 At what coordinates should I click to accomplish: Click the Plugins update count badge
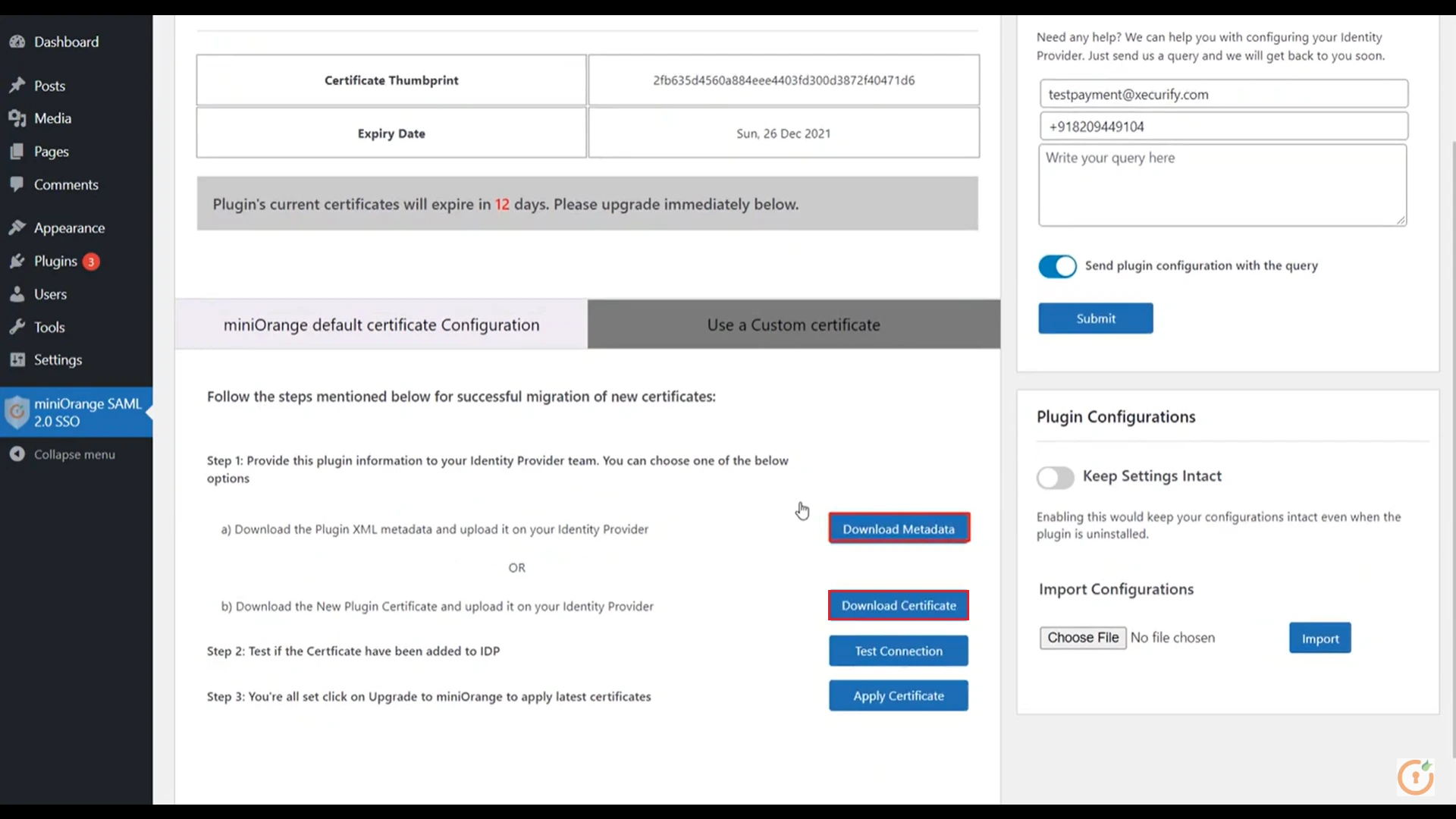tap(91, 262)
